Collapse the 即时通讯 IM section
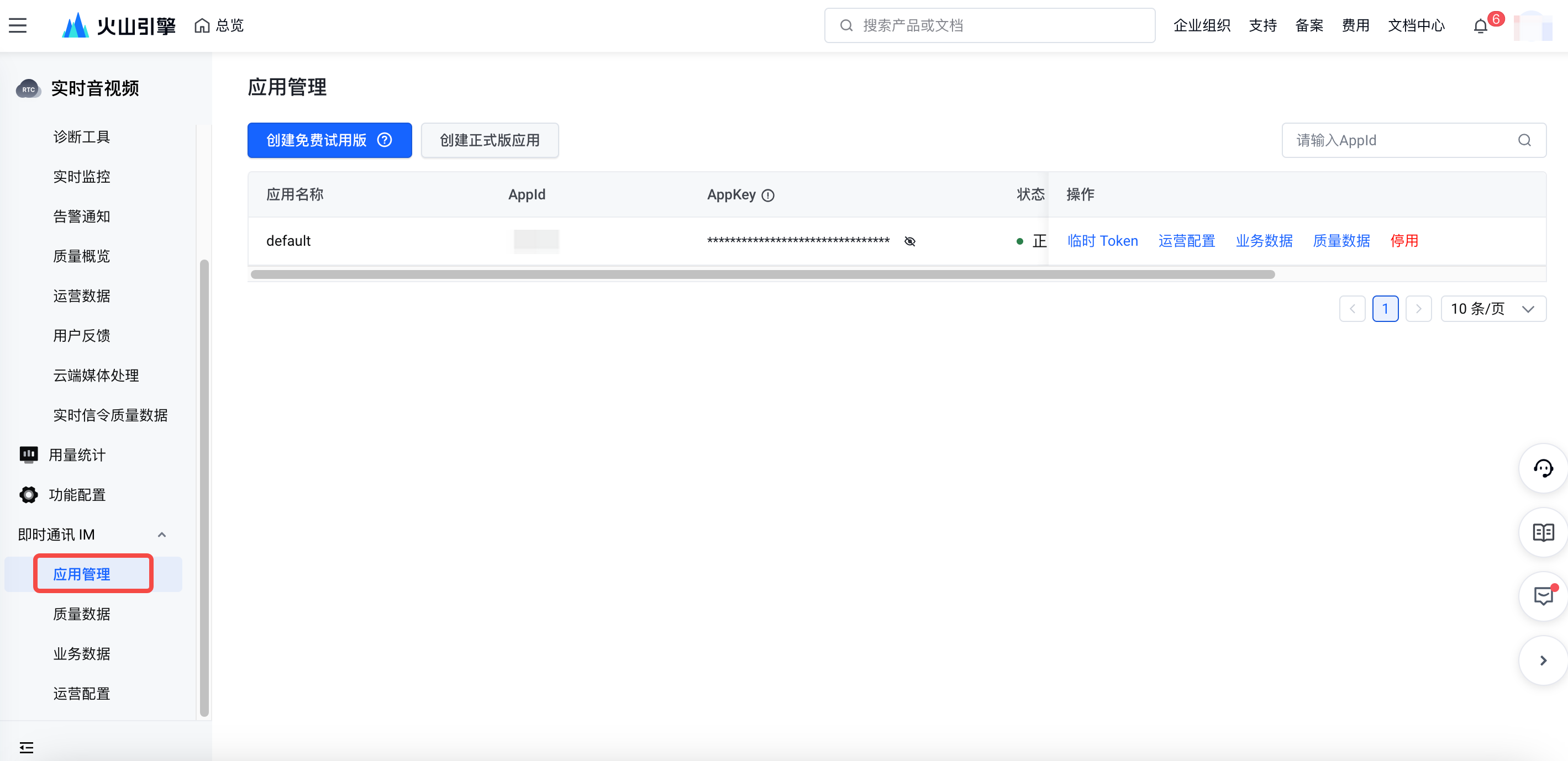This screenshot has width=1568, height=761. tap(162, 535)
